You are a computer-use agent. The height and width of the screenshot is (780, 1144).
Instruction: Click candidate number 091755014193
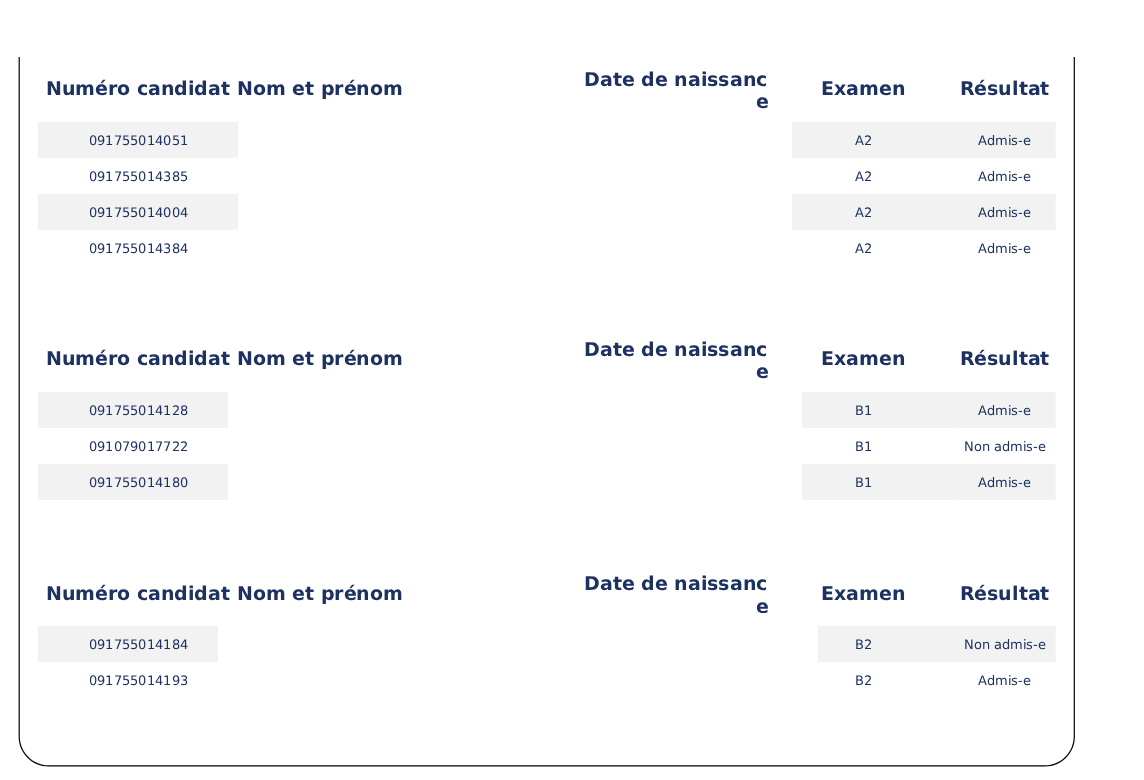click(138, 681)
